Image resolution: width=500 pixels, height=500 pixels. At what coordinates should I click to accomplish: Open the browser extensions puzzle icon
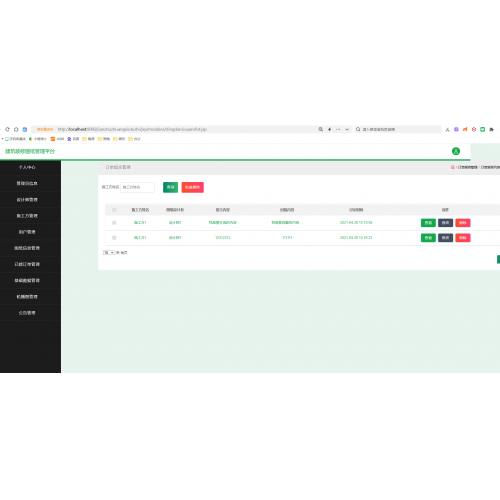click(x=491, y=129)
